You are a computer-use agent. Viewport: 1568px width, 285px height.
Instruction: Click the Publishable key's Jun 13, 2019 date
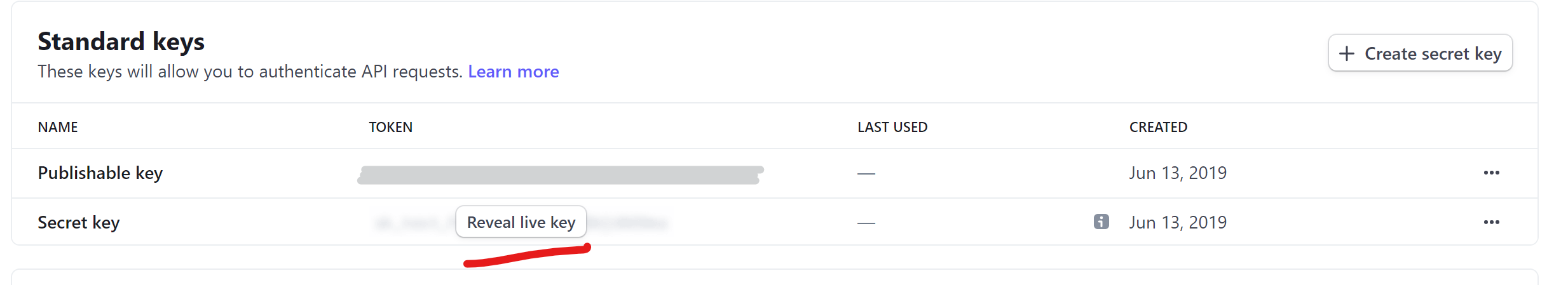coord(1178,173)
